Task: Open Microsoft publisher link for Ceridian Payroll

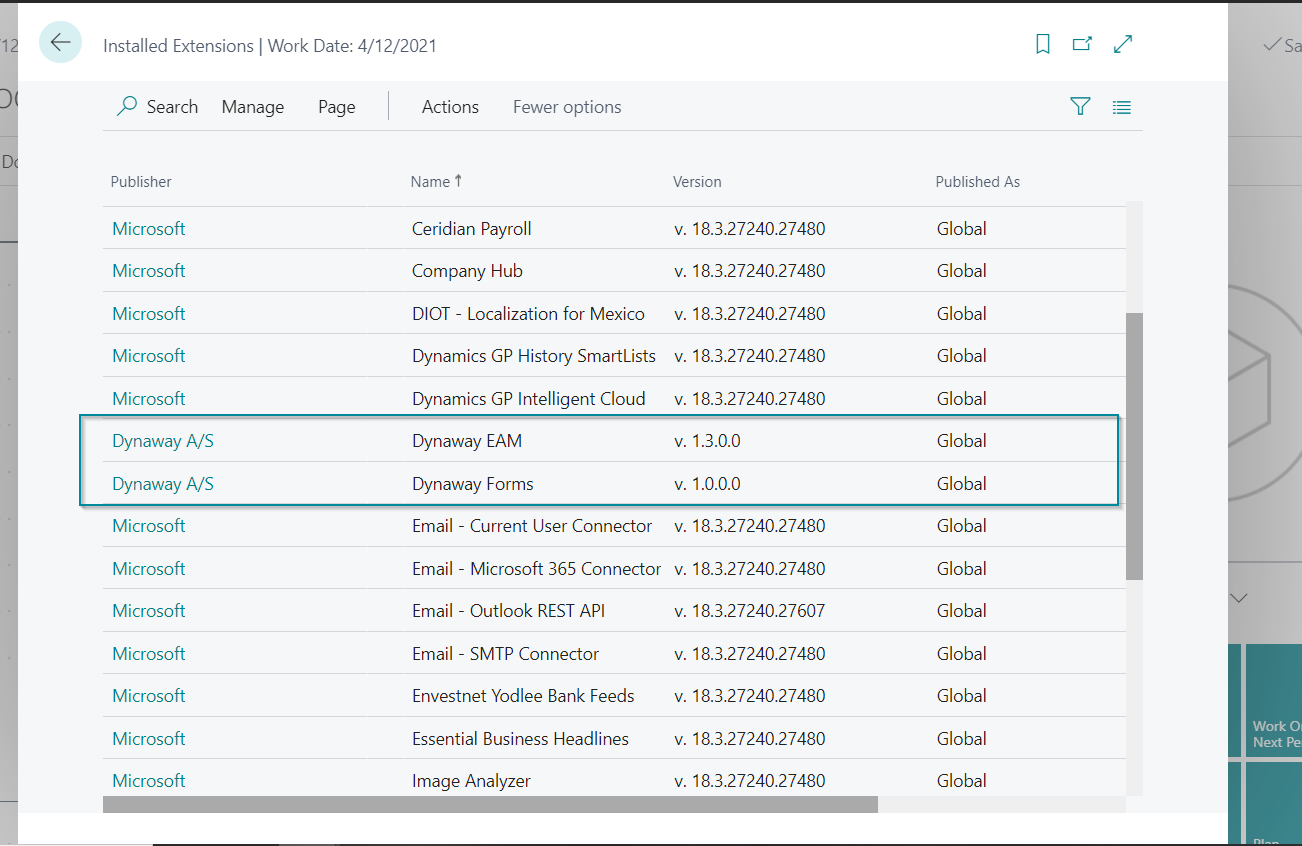Action: pyautogui.click(x=149, y=229)
